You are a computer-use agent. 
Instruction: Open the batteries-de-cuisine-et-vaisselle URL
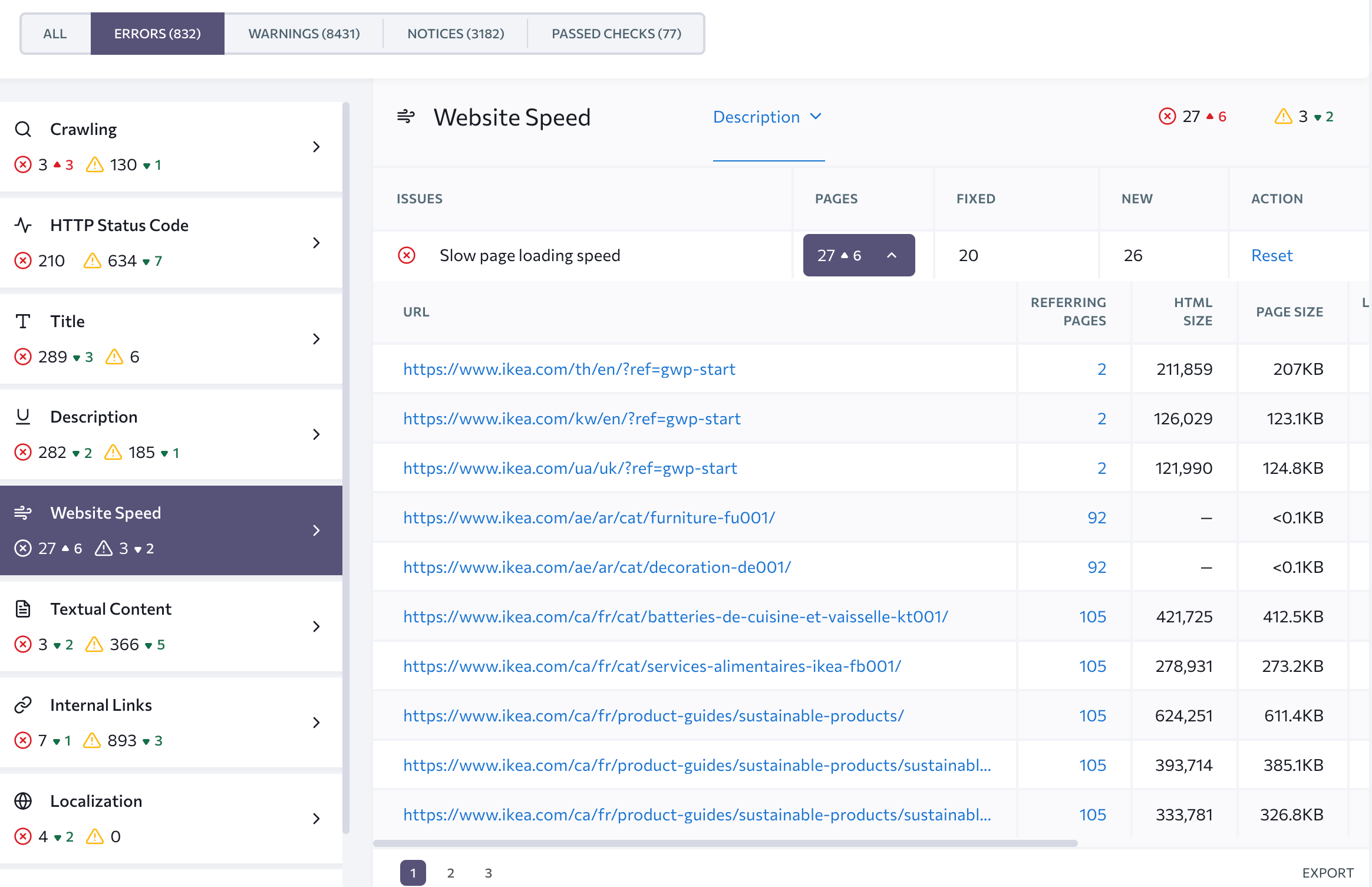tap(675, 616)
